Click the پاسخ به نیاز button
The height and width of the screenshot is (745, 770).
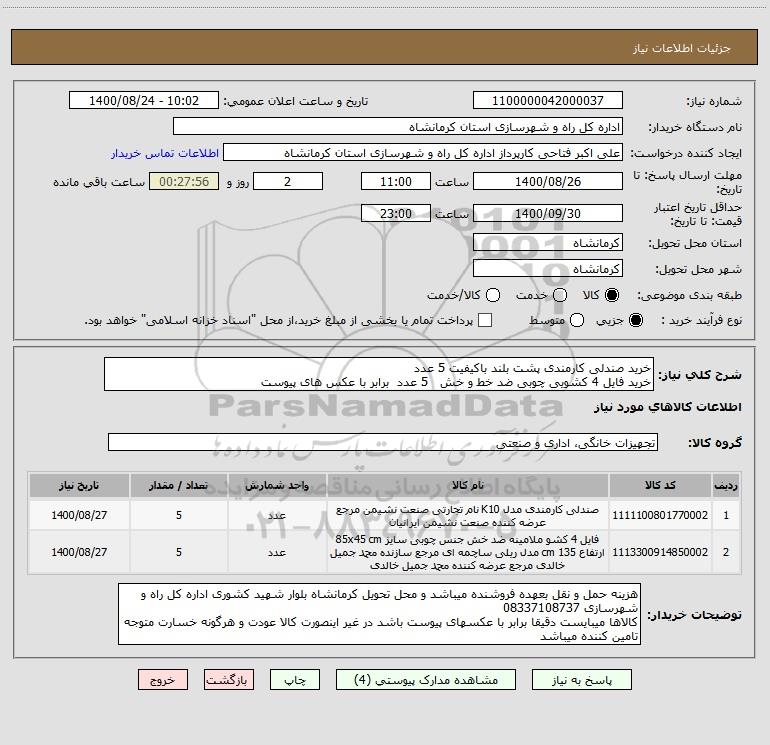[x=581, y=680]
